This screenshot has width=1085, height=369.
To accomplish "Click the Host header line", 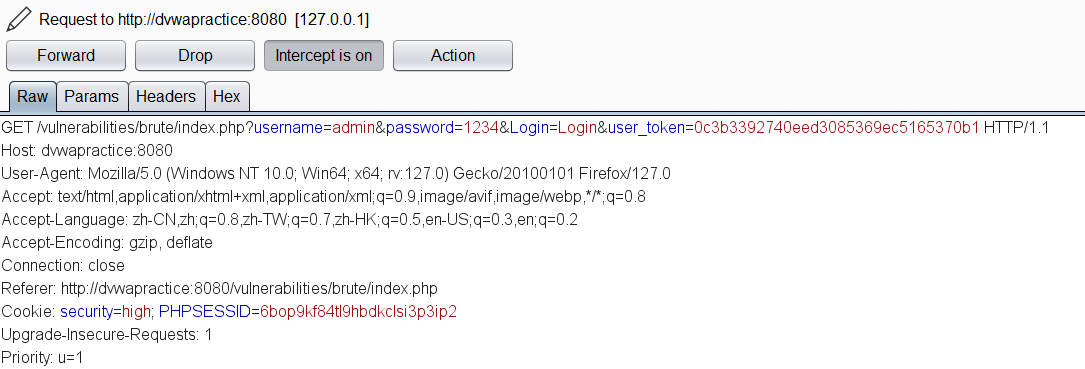I will (87, 150).
